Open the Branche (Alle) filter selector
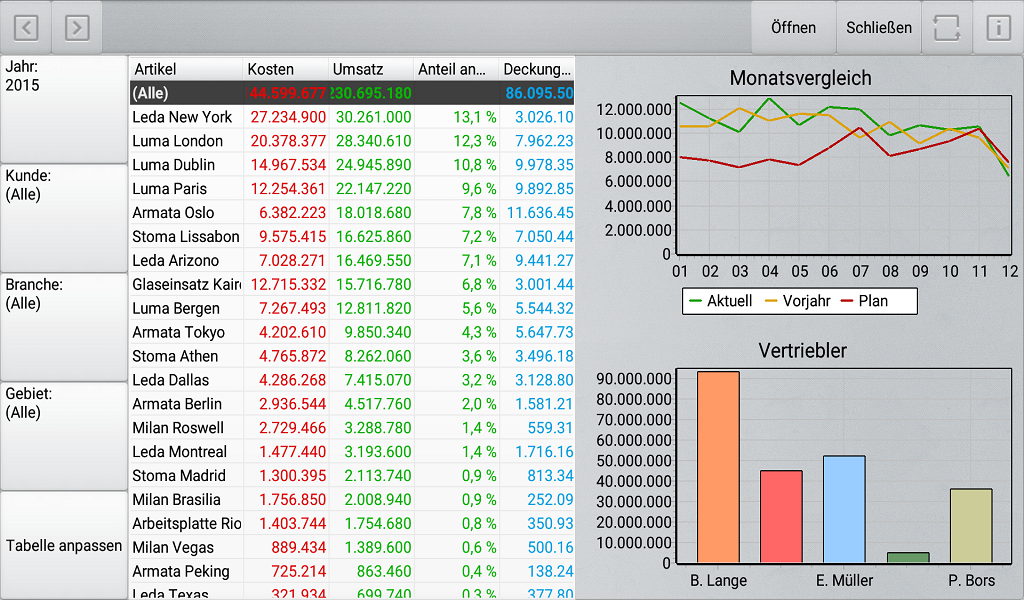Screen dimensions: 1024x600 pyautogui.click(x=63, y=327)
